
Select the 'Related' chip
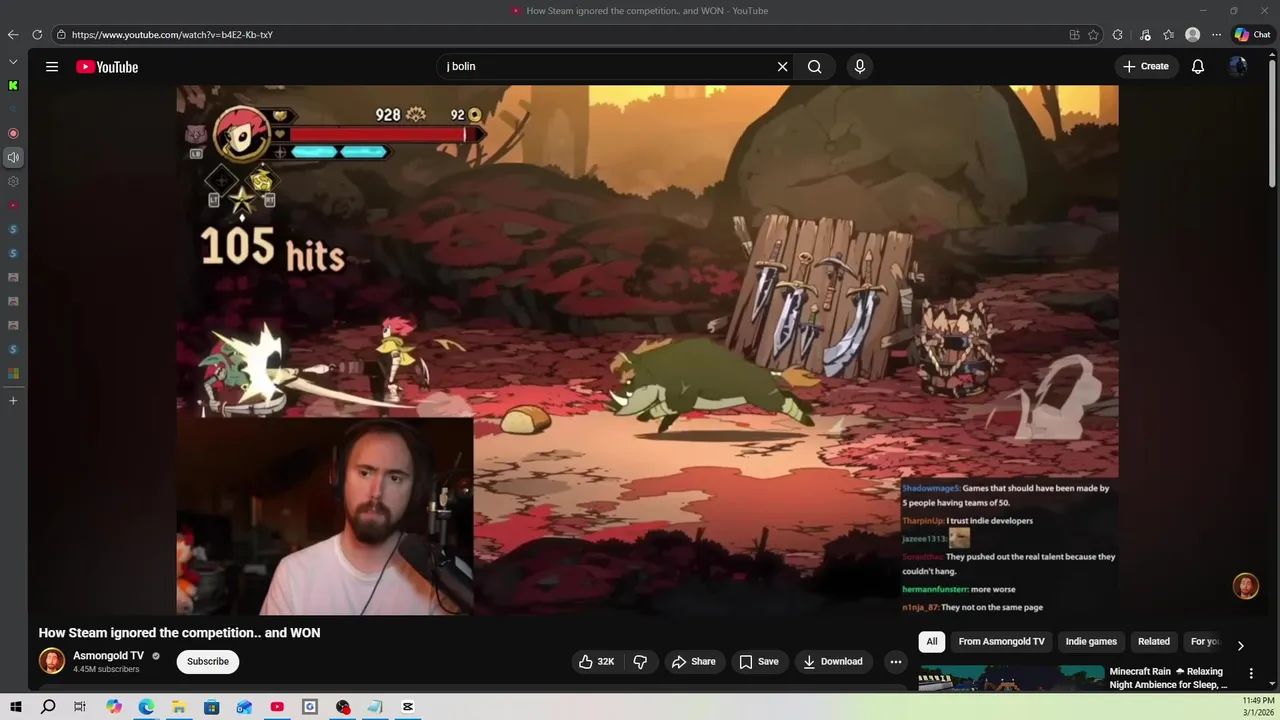(1153, 642)
